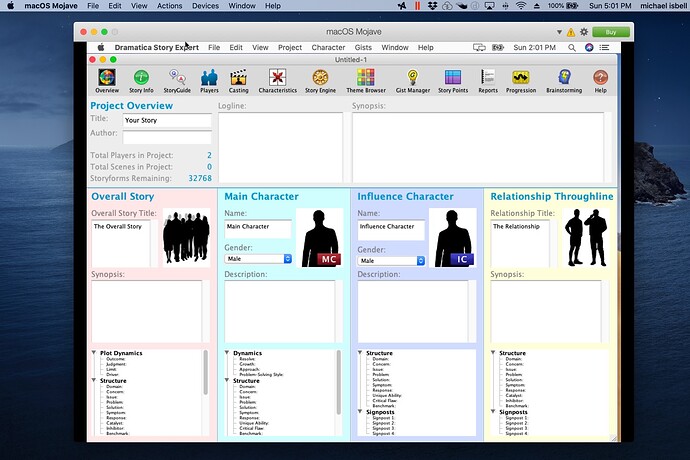Click the Logline text area
This screenshot has width=690, height=460.
(x=280, y=147)
